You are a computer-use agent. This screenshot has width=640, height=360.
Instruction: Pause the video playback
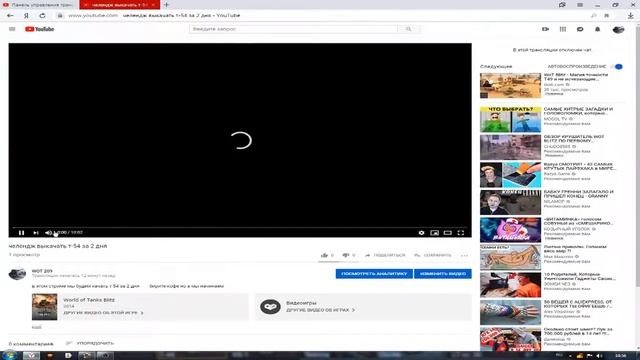coord(21,233)
